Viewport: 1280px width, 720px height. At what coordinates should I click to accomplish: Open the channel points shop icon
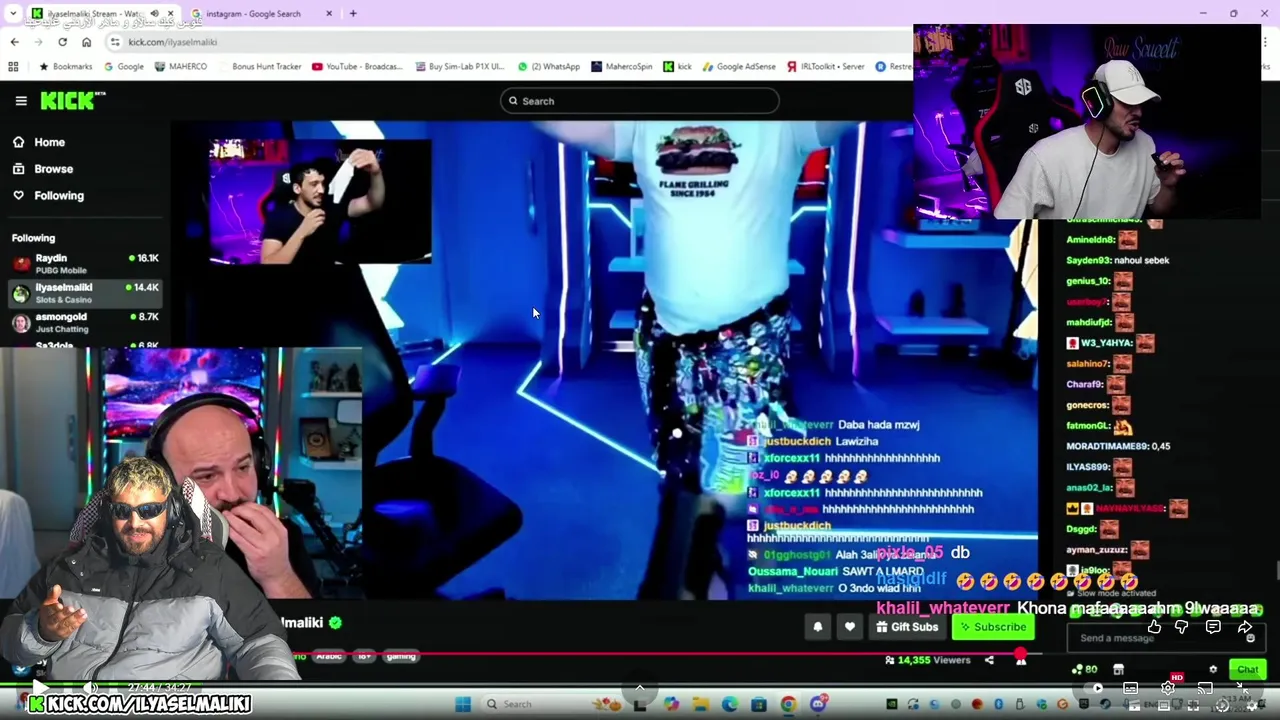(1118, 670)
